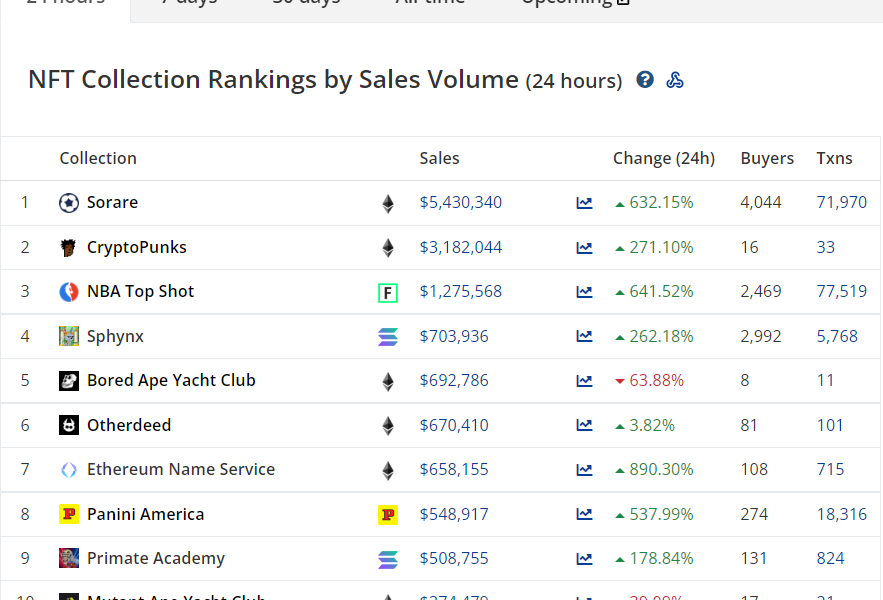883x600 pixels.
Task: Click Ethereum icon in Bored Ape Yacht Club row
Action: pos(388,381)
